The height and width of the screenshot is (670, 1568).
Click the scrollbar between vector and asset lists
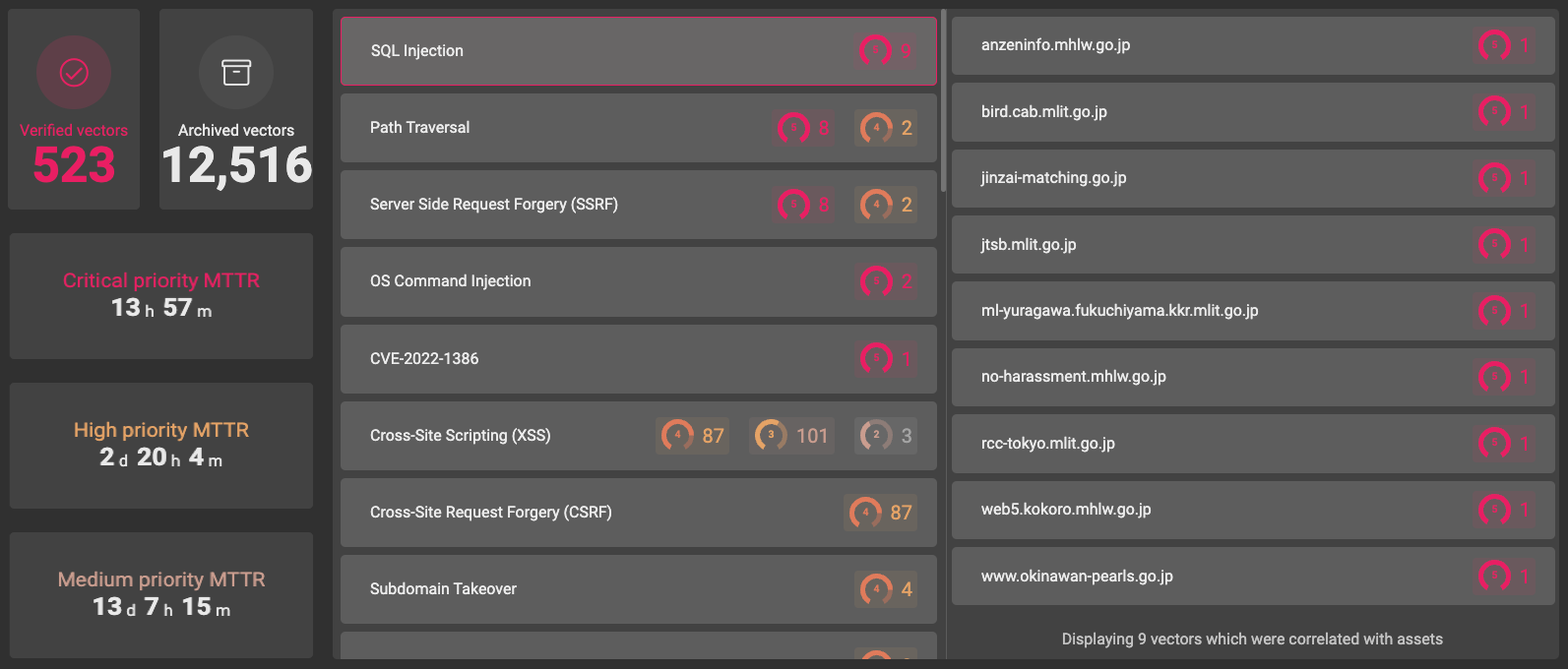[x=943, y=98]
